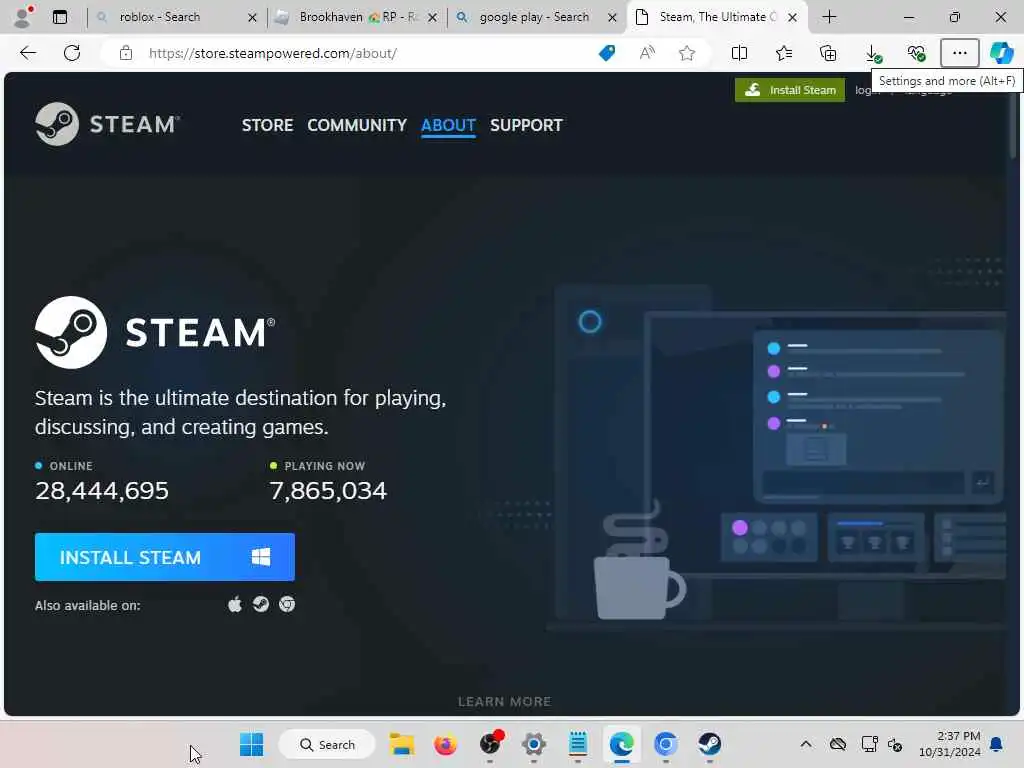Show hidden system tray icons
The height and width of the screenshot is (768, 1024).
(806, 744)
